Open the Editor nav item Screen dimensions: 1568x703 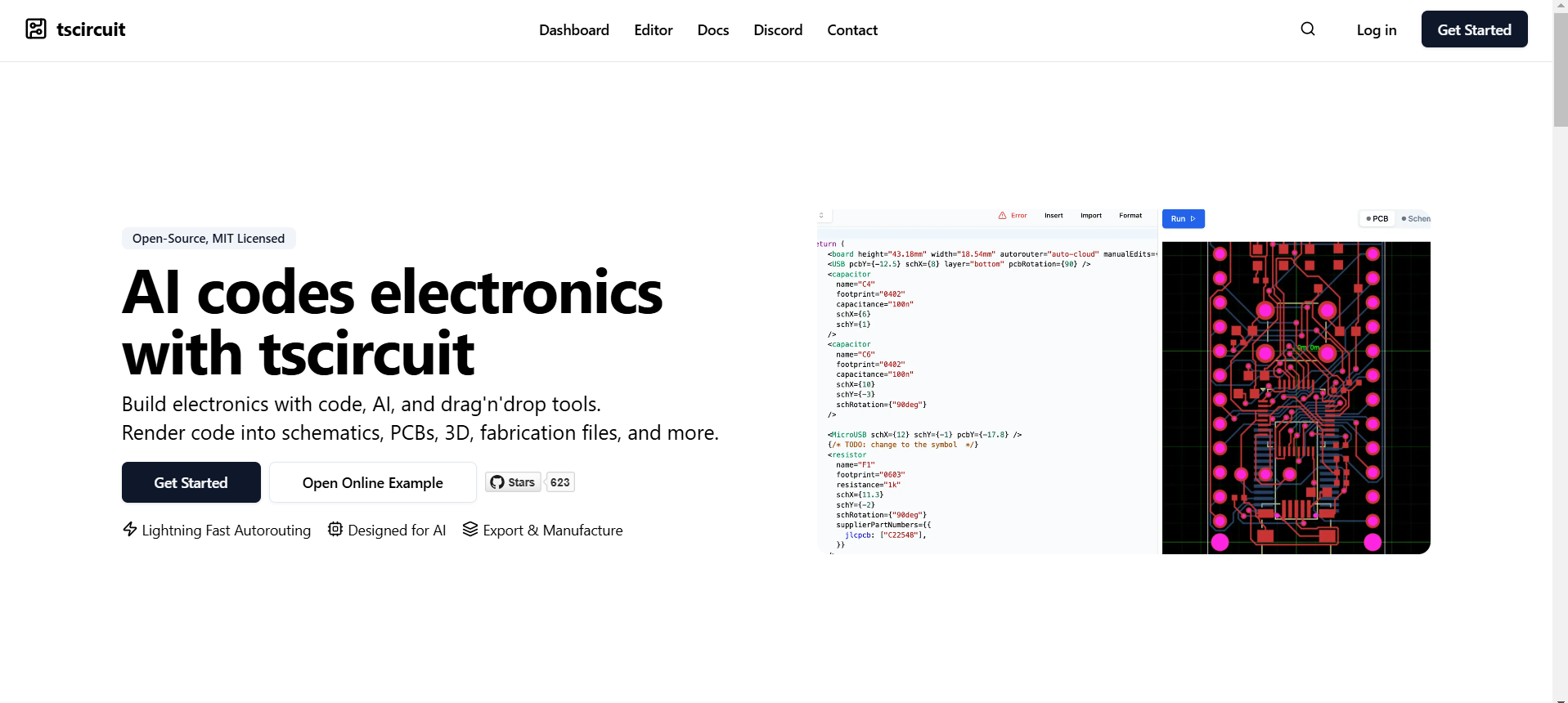click(x=654, y=30)
